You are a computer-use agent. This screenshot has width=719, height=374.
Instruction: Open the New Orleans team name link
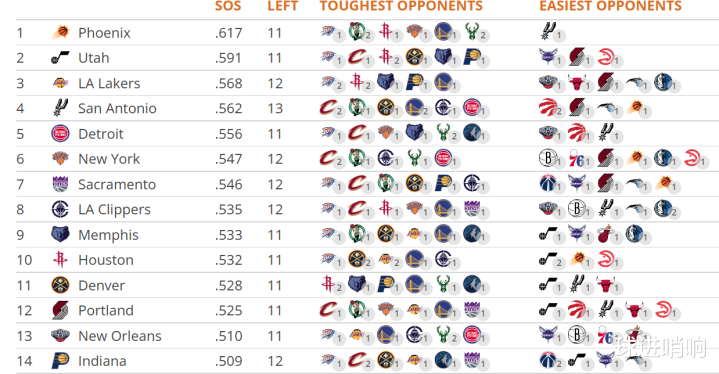[120, 336]
